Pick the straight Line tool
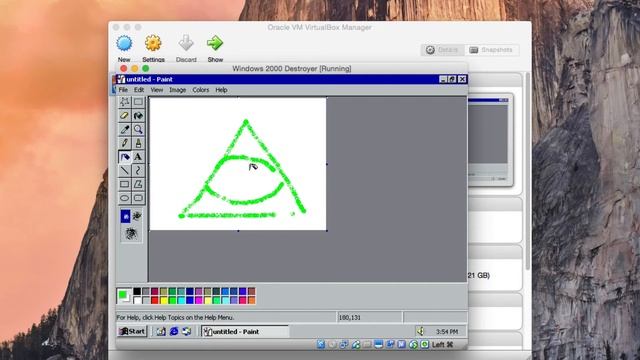640x360 pixels. point(124,171)
